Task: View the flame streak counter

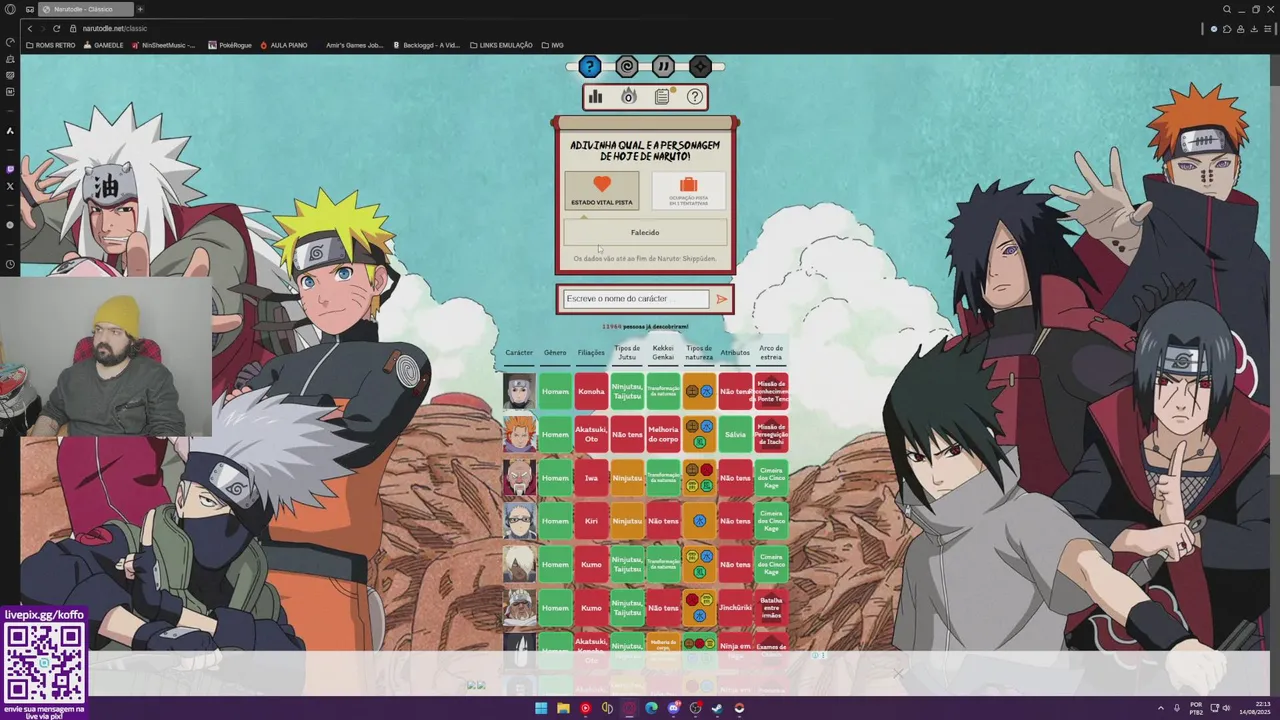Action: (629, 97)
